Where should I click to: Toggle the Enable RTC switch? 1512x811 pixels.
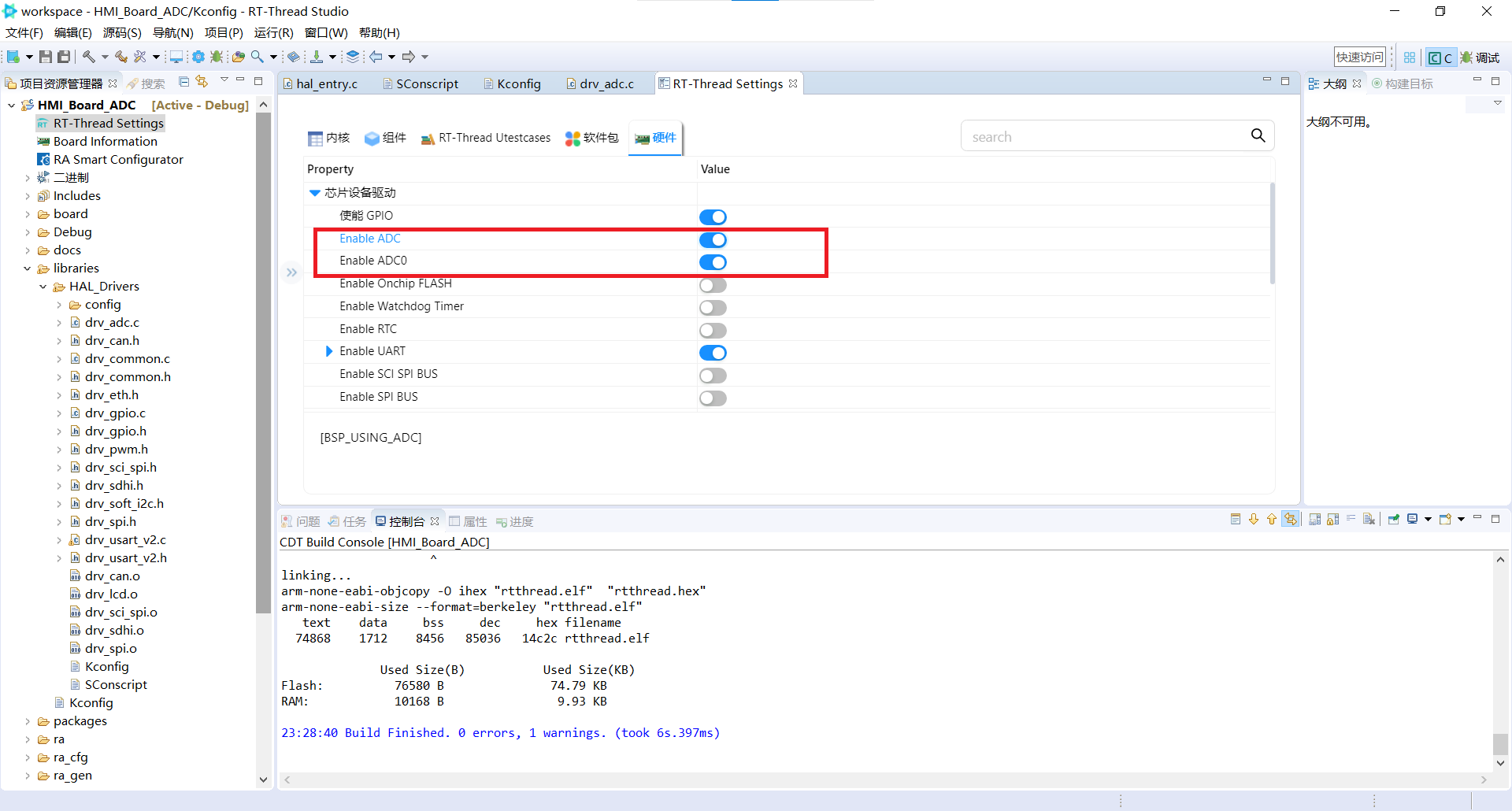pyautogui.click(x=713, y=330)
